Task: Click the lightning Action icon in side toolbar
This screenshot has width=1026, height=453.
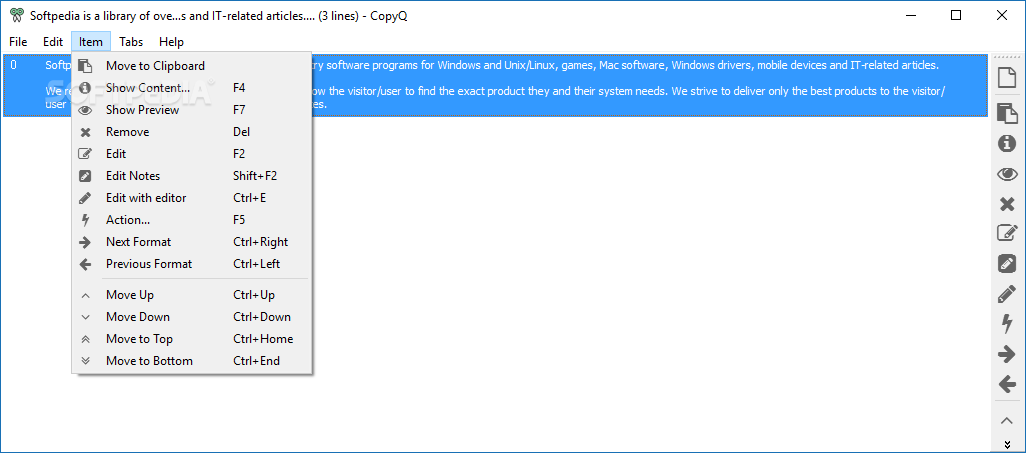Action: (1007, 324)
